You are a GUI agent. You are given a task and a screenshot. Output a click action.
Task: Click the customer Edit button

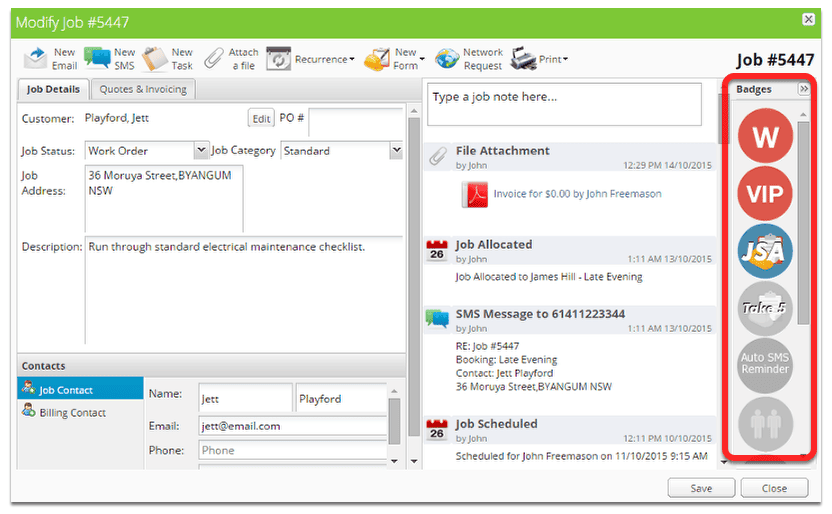pos(261,118)
